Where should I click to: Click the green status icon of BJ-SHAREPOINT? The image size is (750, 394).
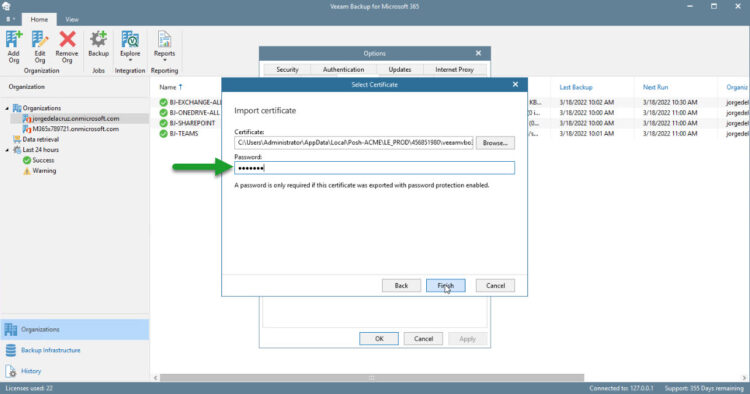pos(164,123)
